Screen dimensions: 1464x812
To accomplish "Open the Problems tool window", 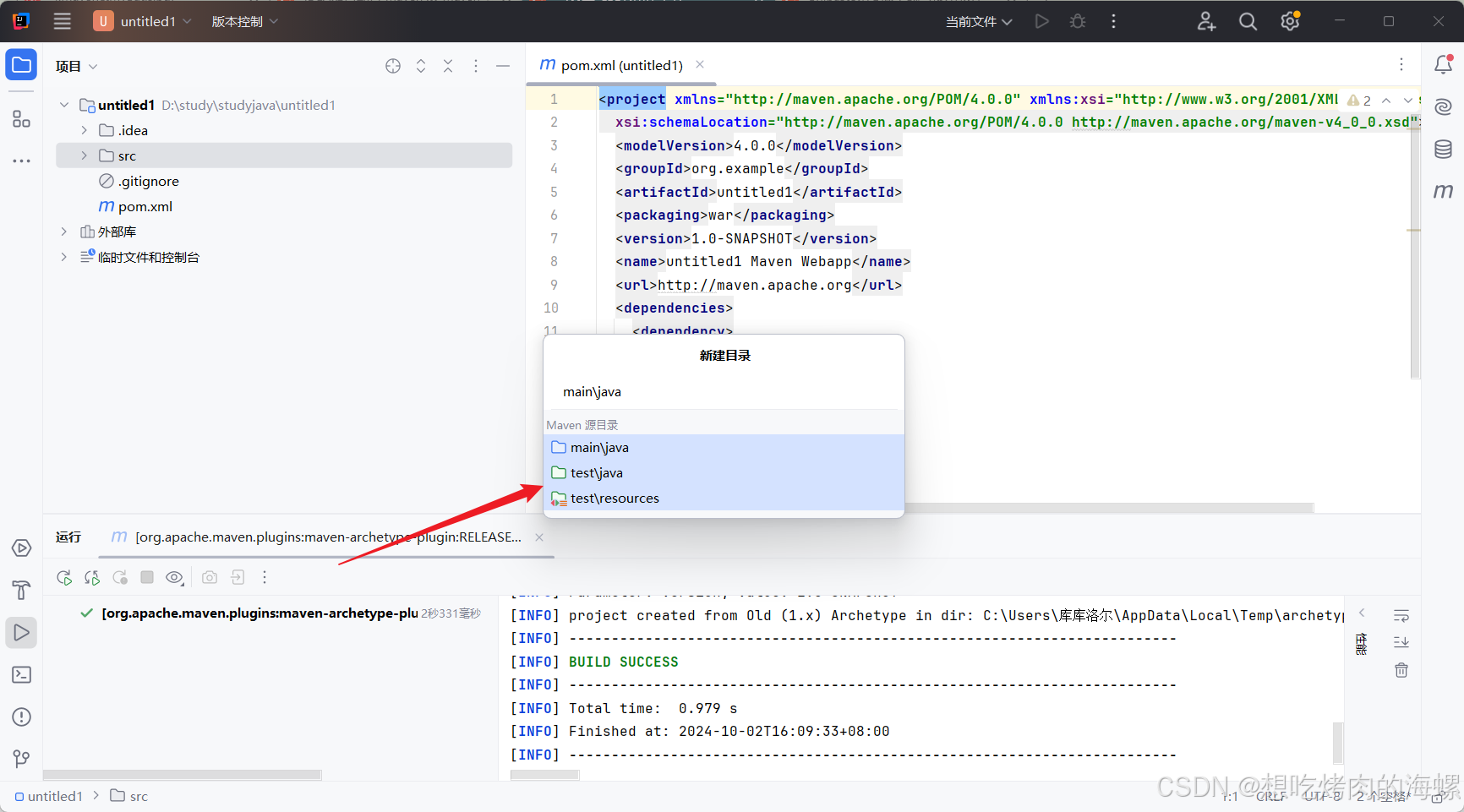I will point(21,717).
